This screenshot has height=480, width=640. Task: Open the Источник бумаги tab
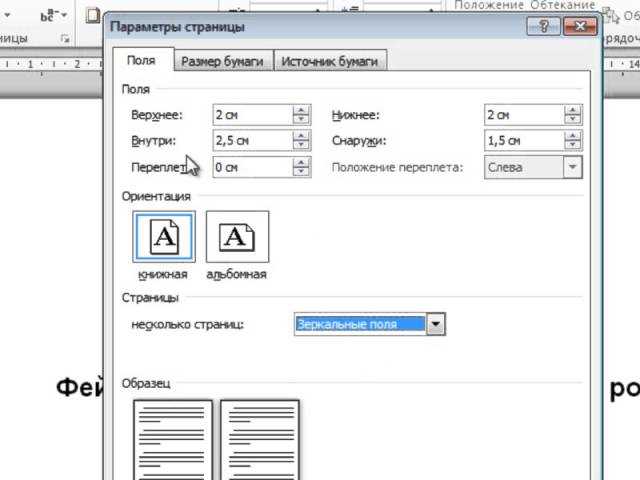click(329, 61)
